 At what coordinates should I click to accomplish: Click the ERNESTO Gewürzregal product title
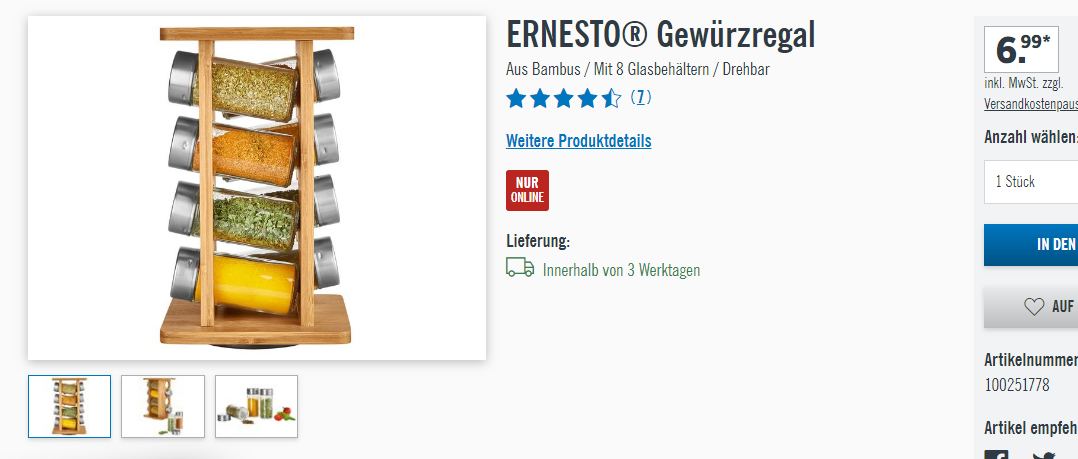(660, 34)
